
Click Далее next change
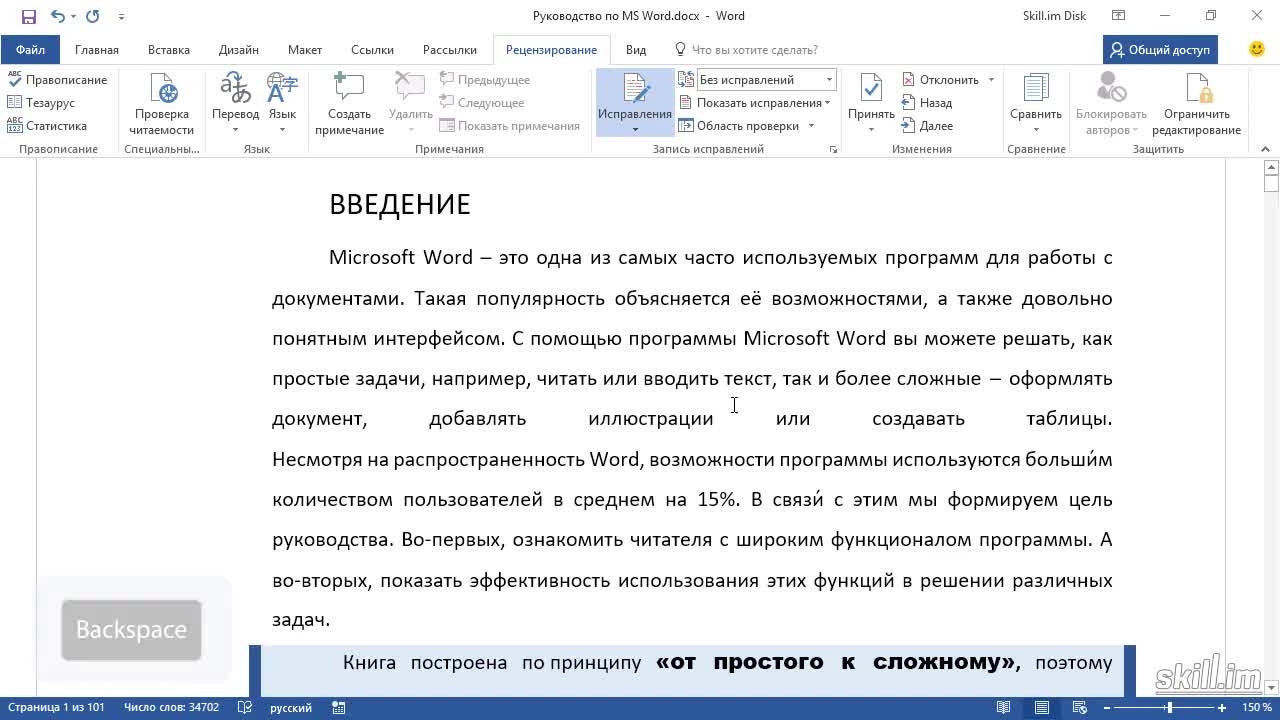[x=927, y=126]
